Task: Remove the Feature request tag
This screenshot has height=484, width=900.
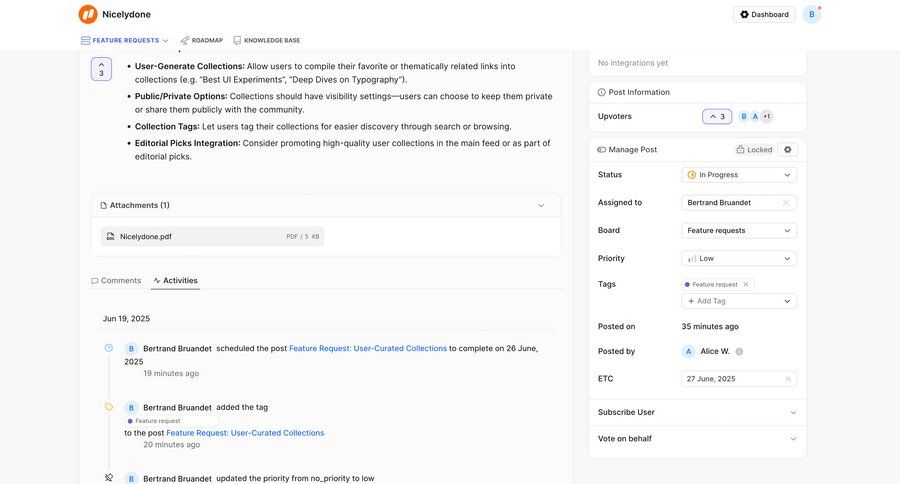Action: click(746, 285)
